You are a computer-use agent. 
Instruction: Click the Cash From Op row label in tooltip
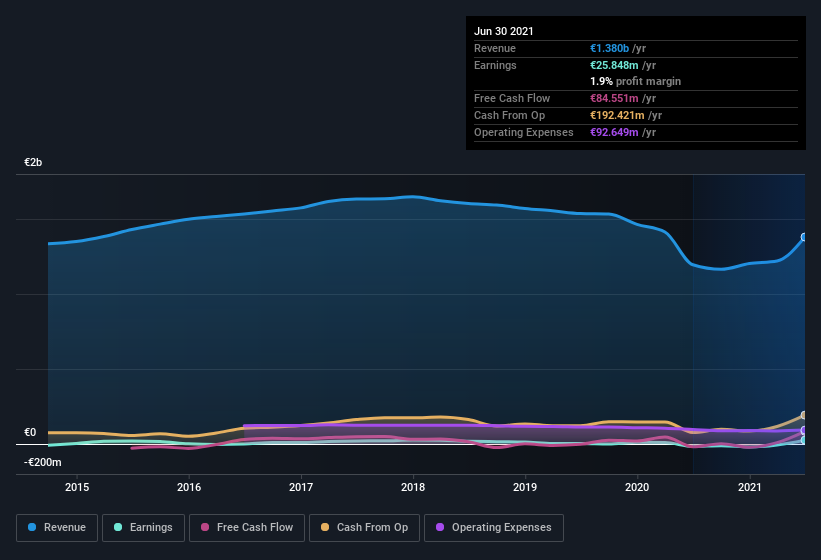pos(509,115)
